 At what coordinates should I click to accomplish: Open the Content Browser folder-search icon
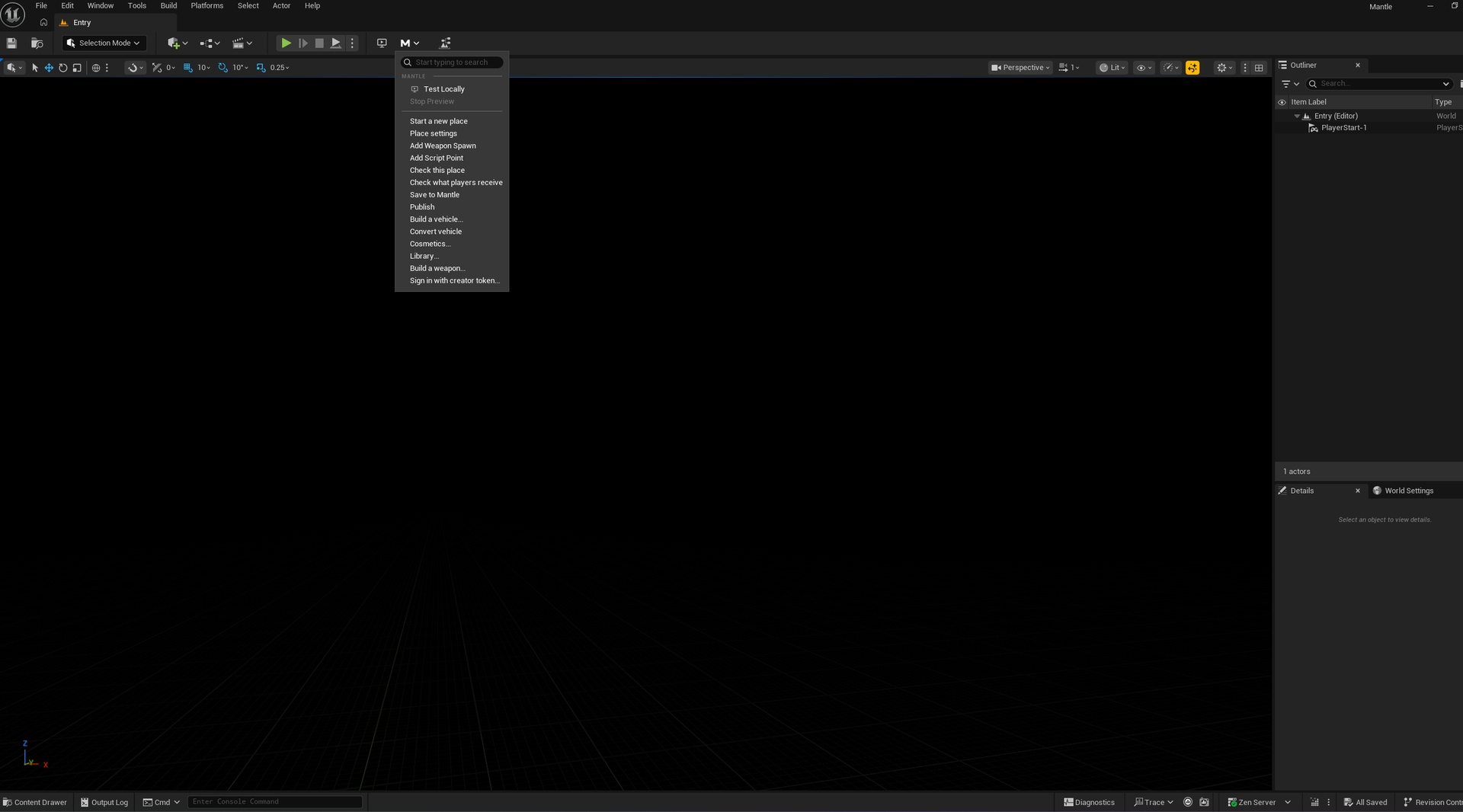(x=37, y=43)
